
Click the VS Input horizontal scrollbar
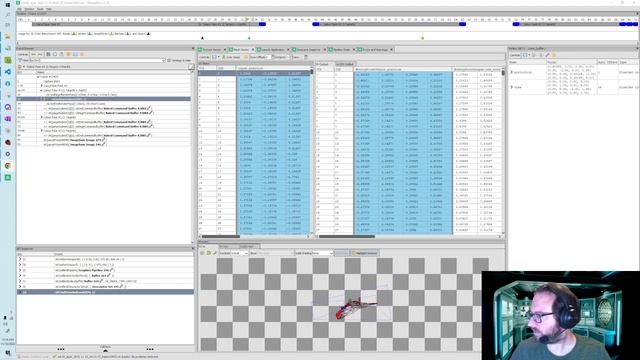[220, 236]
